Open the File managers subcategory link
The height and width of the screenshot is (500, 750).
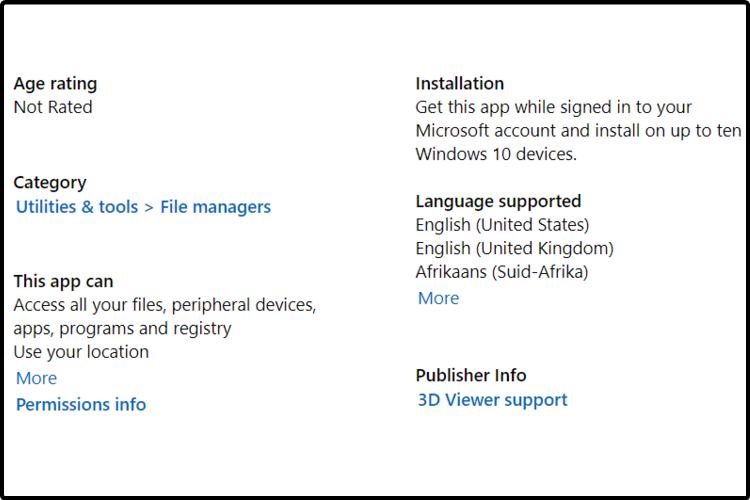pos(215,207)
